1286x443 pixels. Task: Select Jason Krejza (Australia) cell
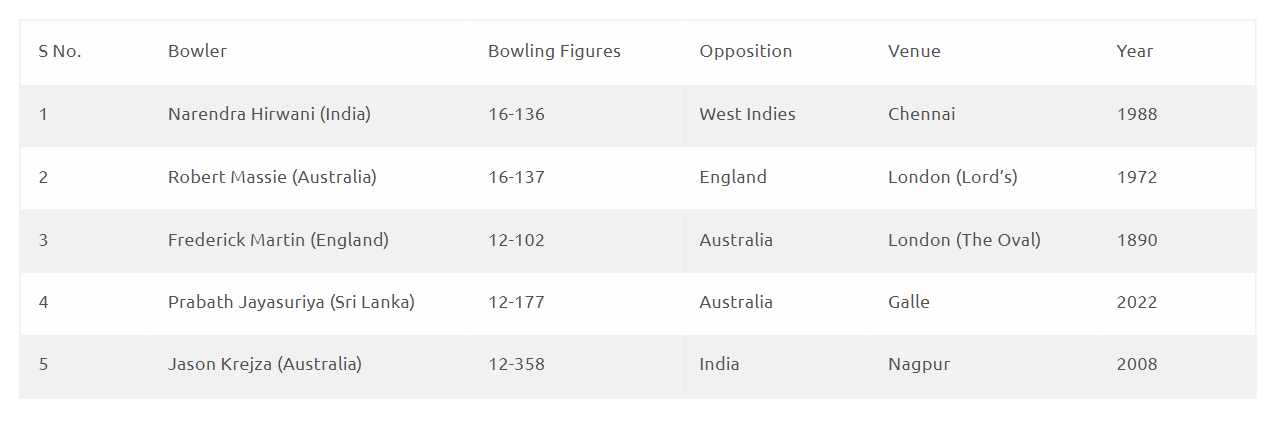tap(265, 364)
